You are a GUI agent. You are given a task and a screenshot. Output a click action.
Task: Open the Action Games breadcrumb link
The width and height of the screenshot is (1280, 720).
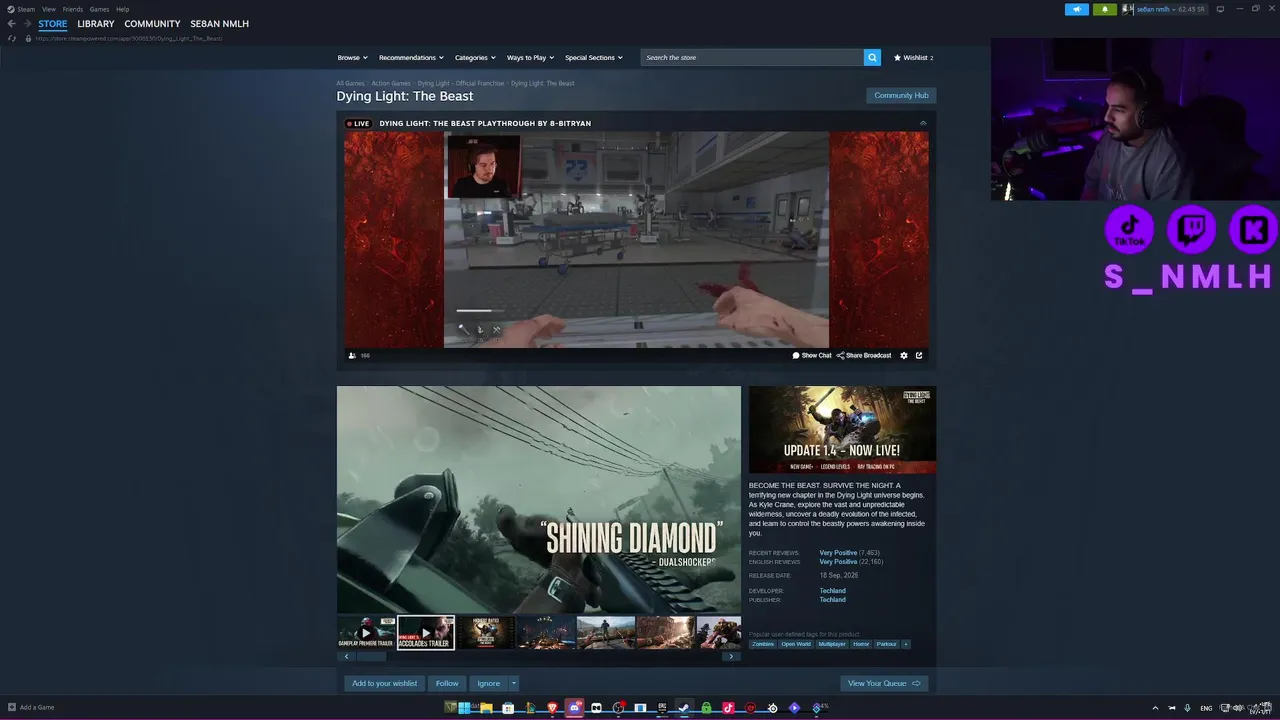[x=391, y=83]
